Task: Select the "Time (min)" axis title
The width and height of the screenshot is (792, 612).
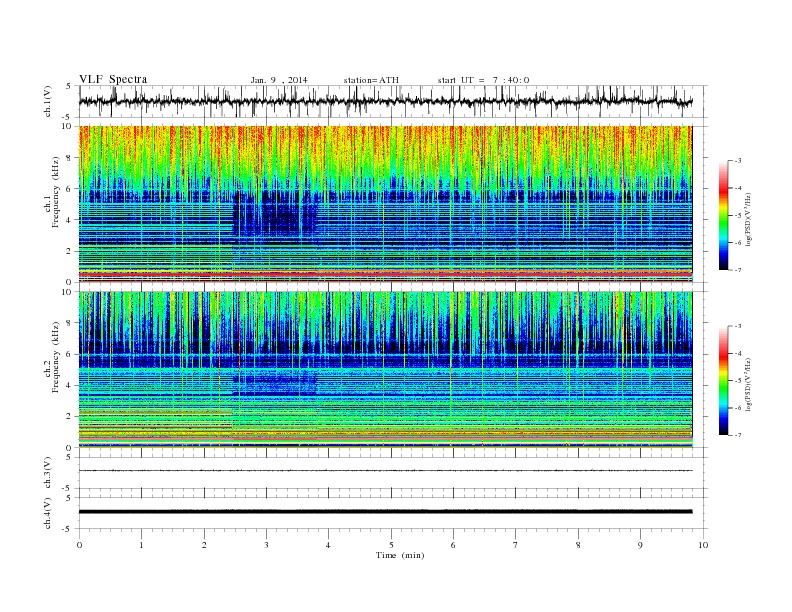Action: tap(400, 555)
